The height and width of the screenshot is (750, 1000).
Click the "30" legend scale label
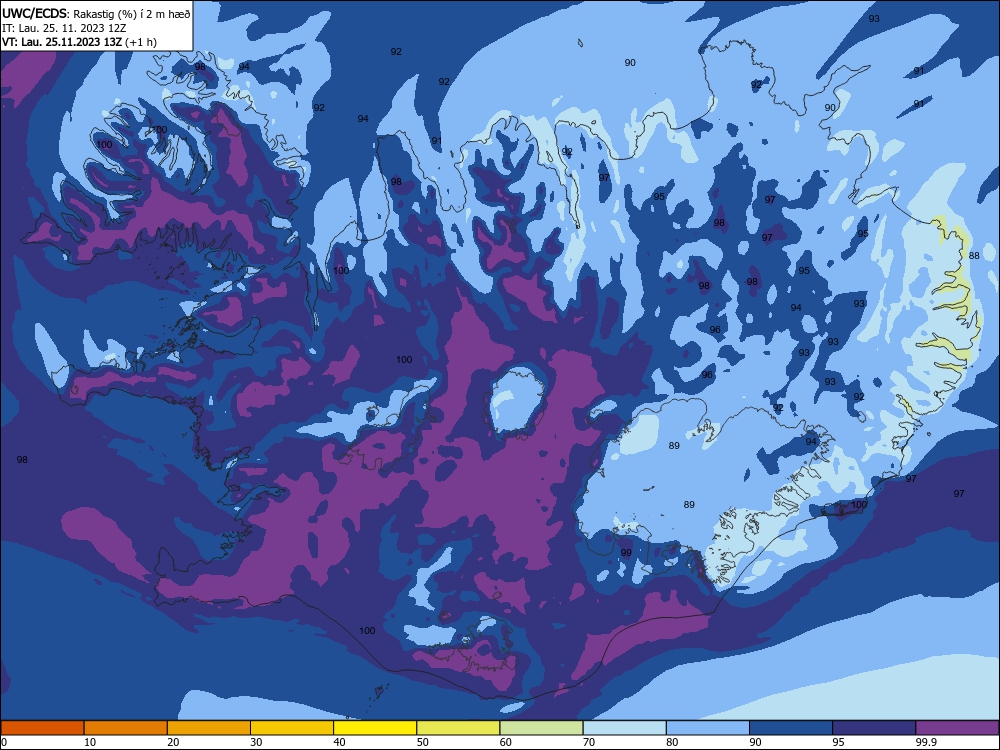coord(256,742)
